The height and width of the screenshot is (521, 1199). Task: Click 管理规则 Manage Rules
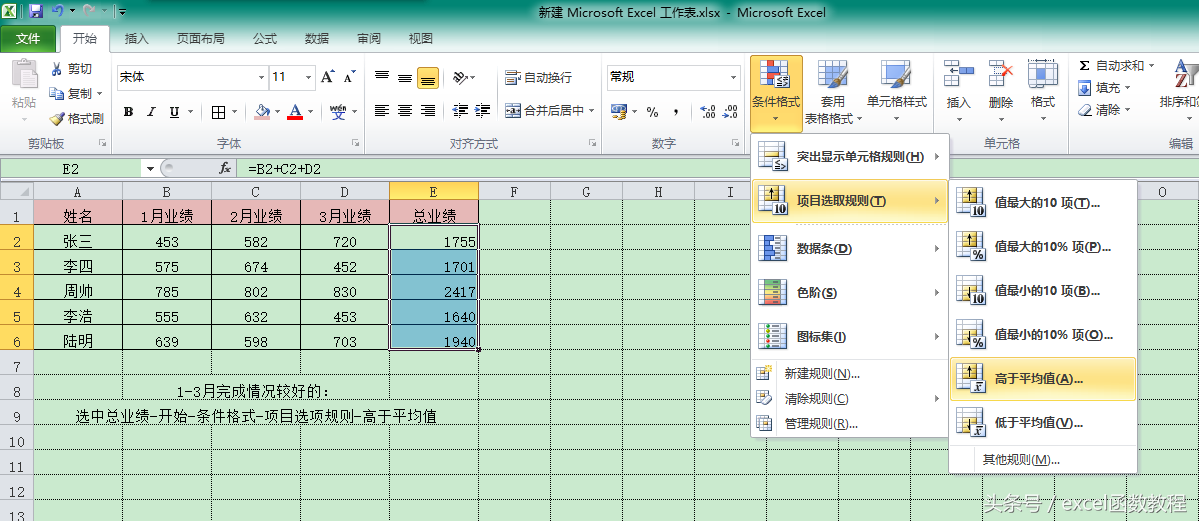point(850,423)
